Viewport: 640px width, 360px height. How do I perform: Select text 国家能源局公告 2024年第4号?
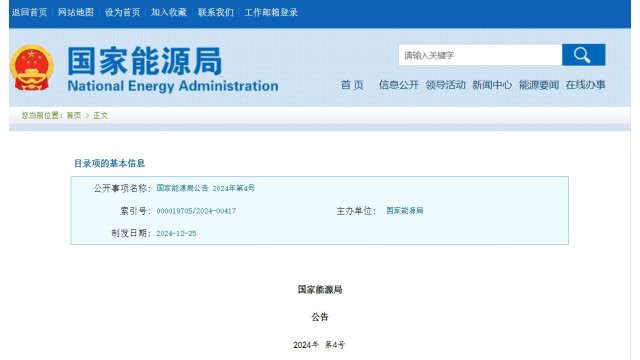click(205, 188)
